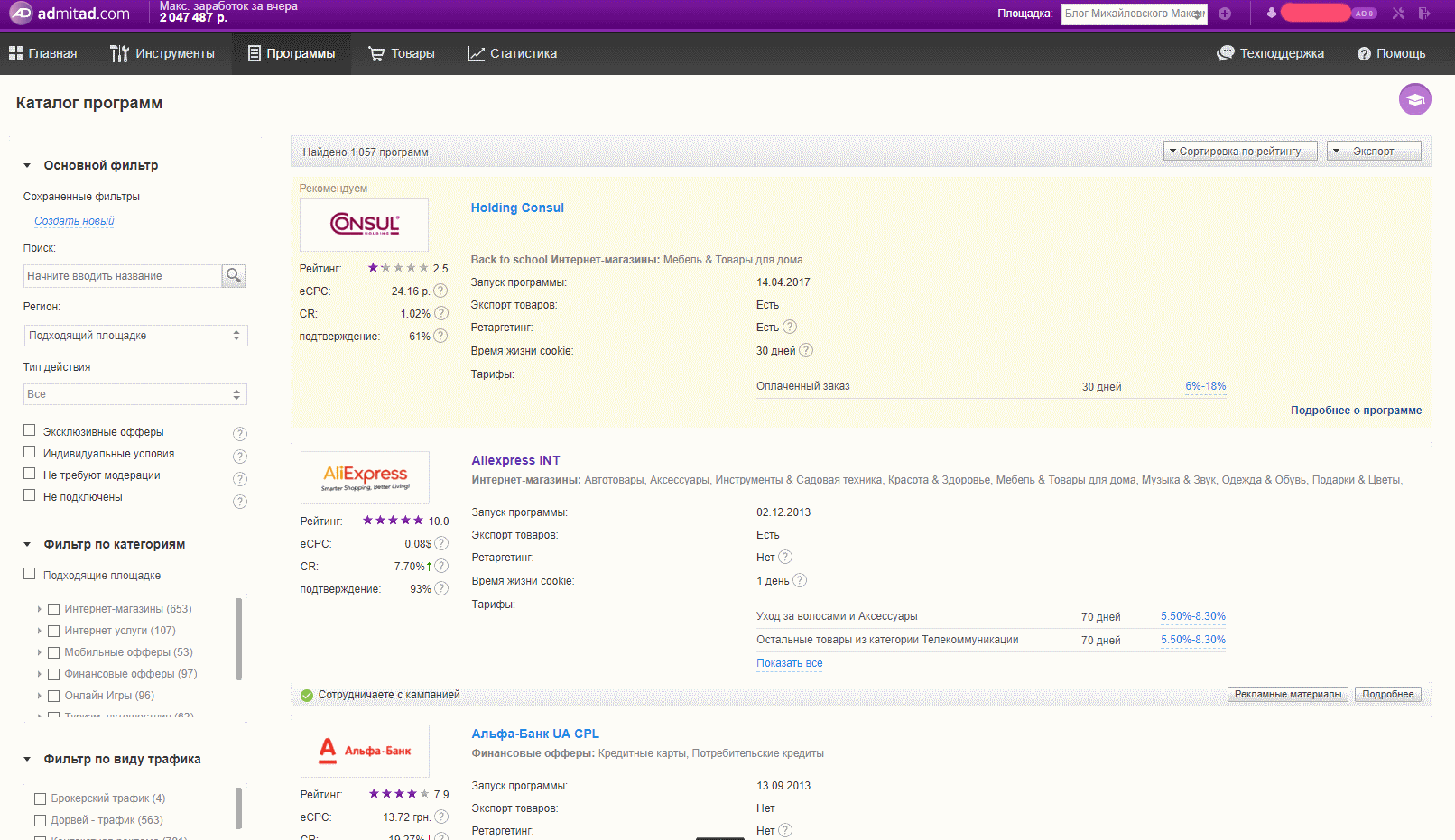Open Площадка ad space dropdown
The image size is (1455, 840).
click(x=1135, y=14)
